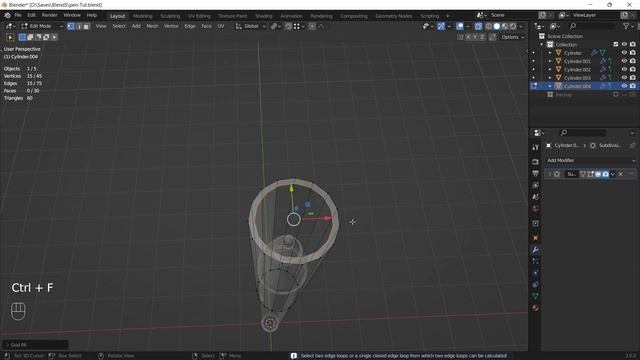Switch to rendered viewport shading
The width and height of the screenshot is (640, 360).
513,26
